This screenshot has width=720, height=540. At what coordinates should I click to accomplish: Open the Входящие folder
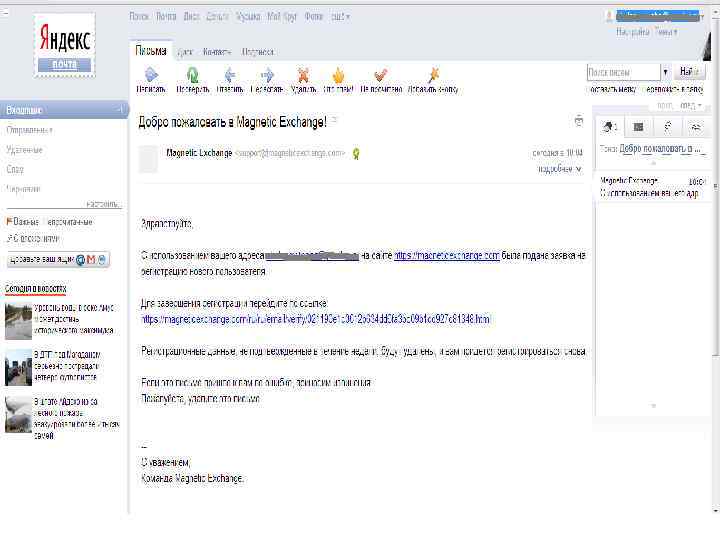tap(64, 110)
